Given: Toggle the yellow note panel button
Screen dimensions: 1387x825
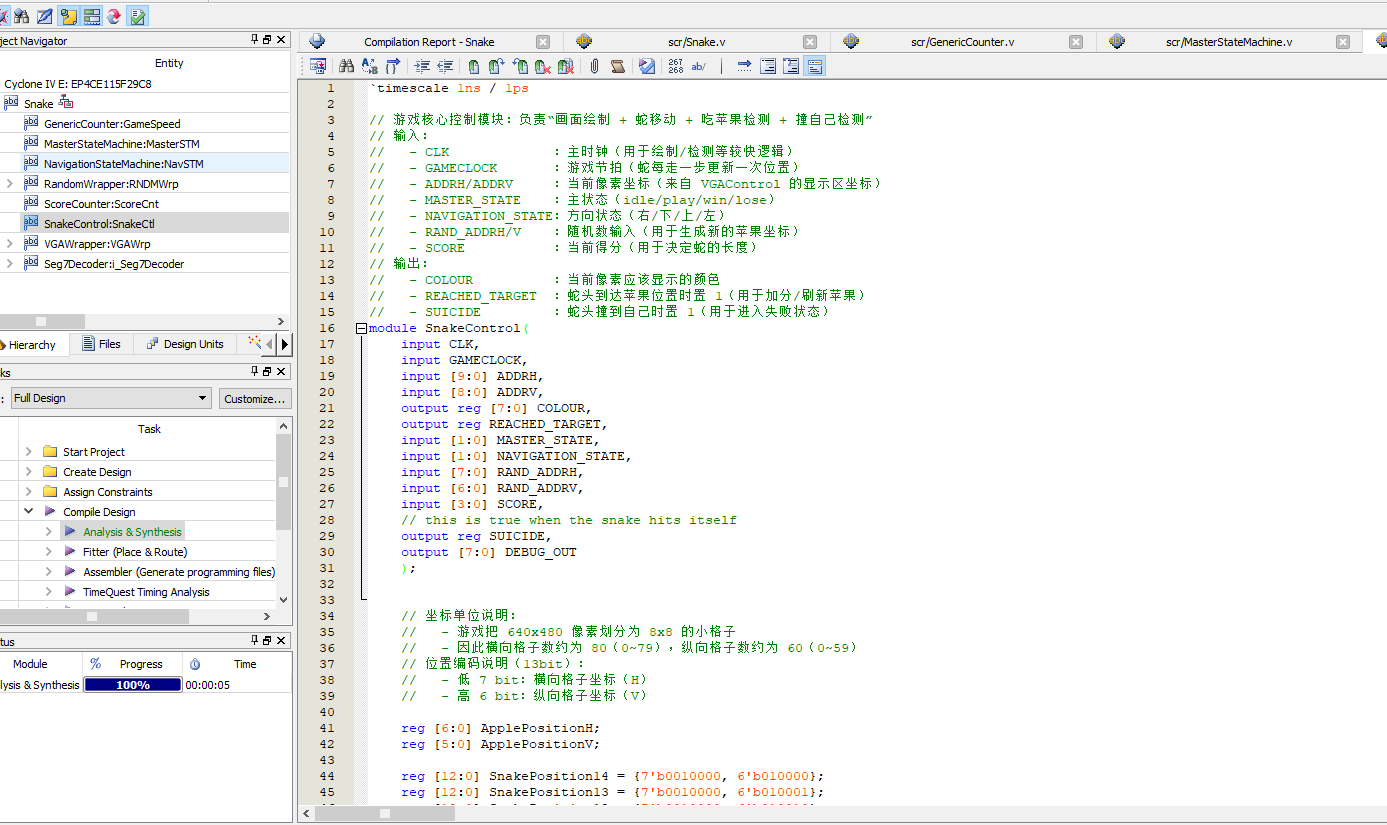Looking at the screenshot, I should point(69,16).
